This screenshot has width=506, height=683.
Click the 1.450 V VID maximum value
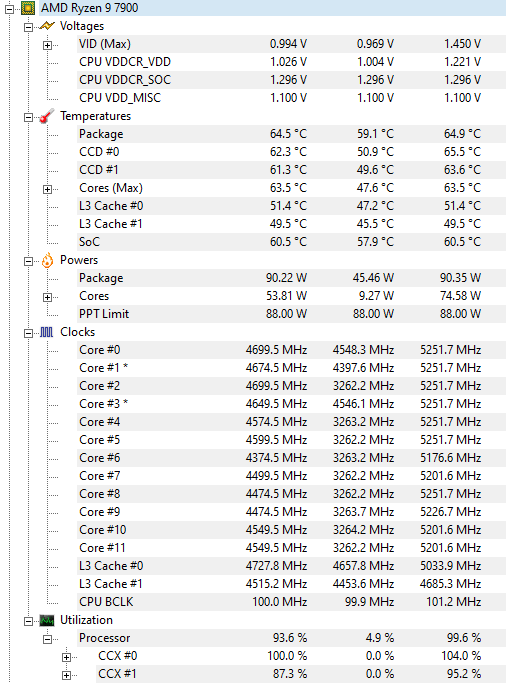[x=462, y=44]
